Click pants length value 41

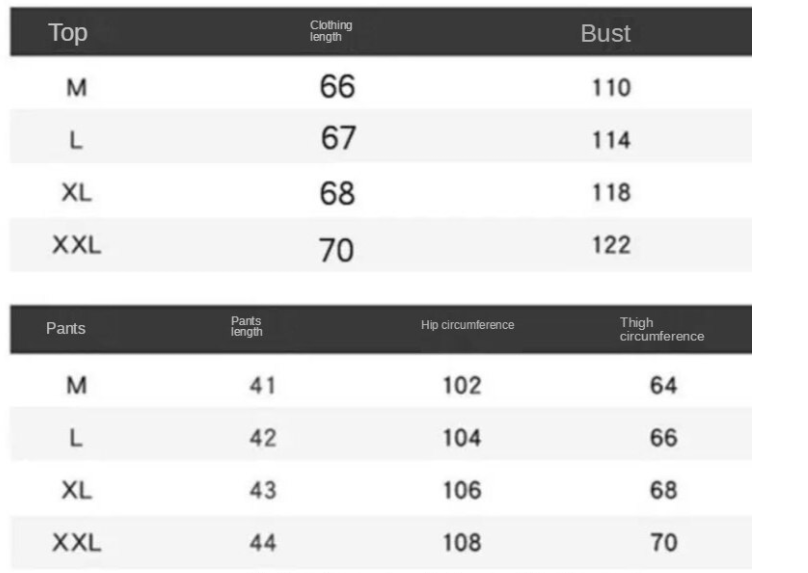263,385
